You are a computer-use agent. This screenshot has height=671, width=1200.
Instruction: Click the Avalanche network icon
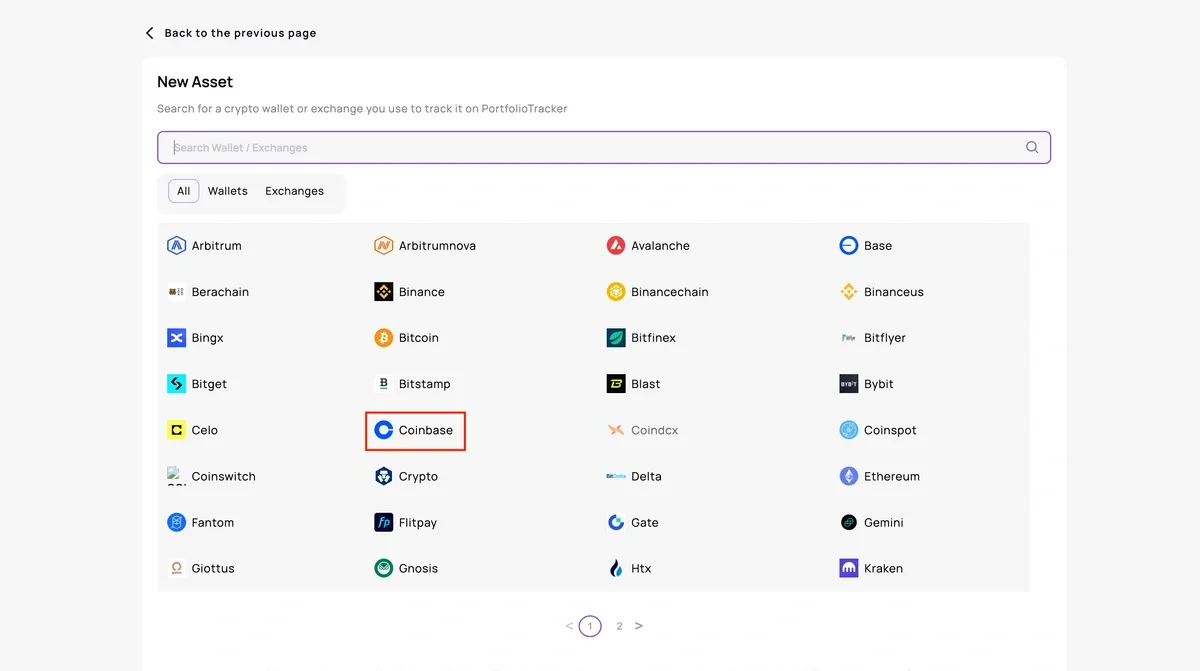click(616, 245)
